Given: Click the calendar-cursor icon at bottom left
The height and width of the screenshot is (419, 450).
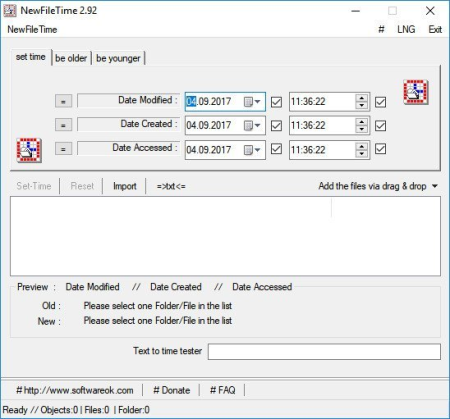Looking at the screenshot, I should click(29, 150).
